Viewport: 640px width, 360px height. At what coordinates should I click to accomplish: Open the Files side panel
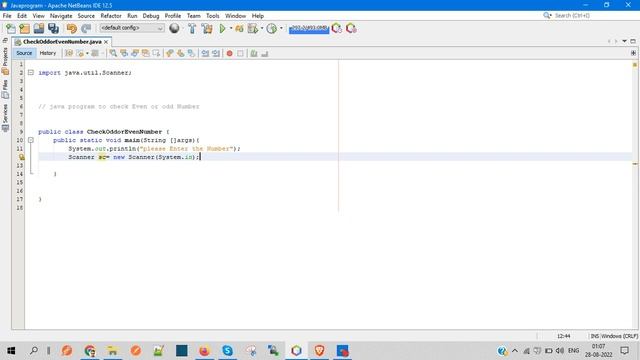tap(5, 89)
